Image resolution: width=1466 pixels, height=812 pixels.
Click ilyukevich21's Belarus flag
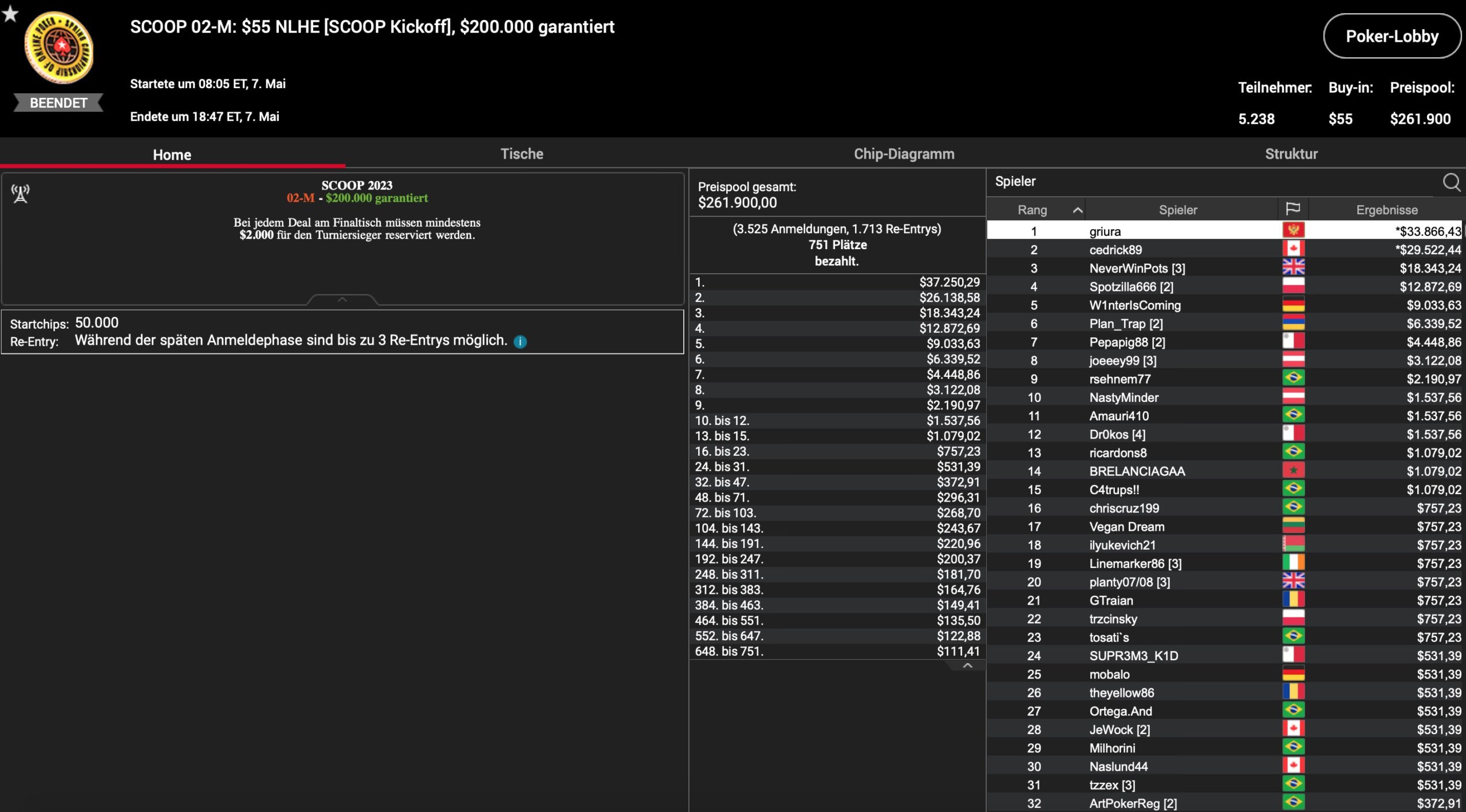[x=1294, y=544]
